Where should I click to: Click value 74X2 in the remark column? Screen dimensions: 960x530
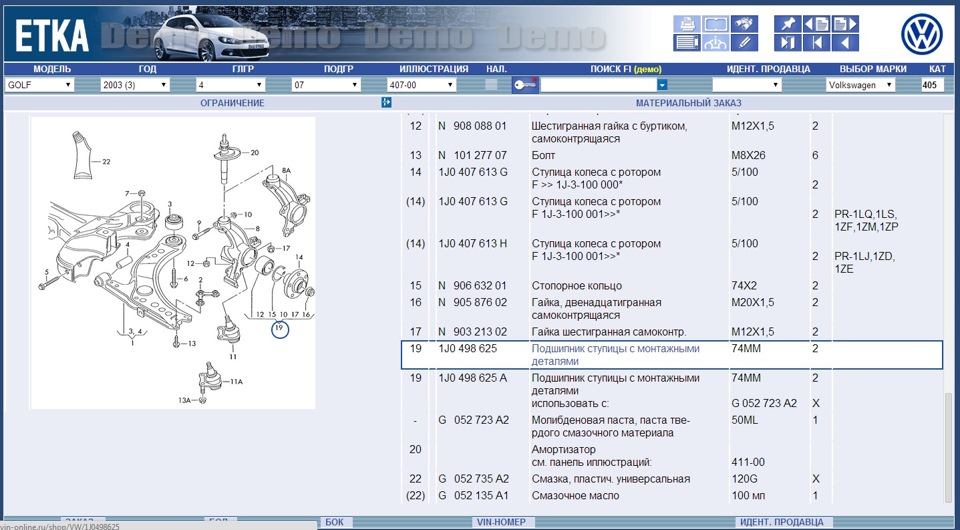[x=745, y=286]
